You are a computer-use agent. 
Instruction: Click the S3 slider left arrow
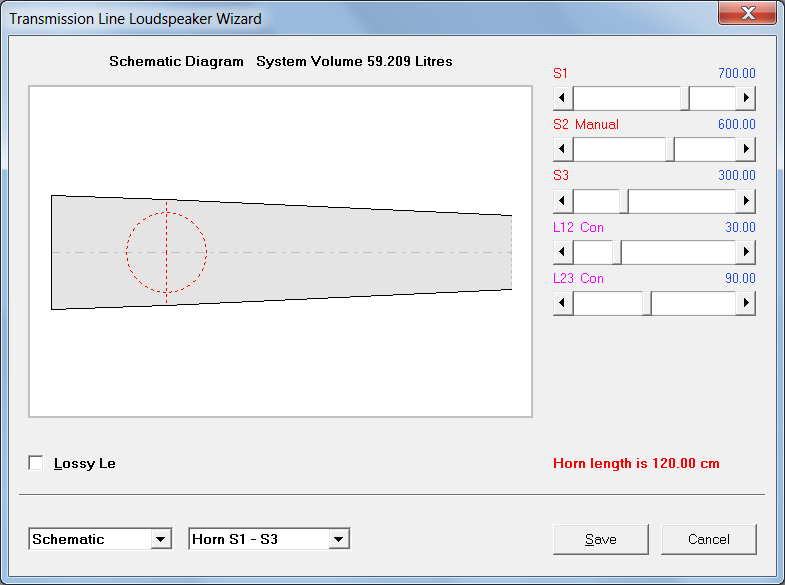563,201
